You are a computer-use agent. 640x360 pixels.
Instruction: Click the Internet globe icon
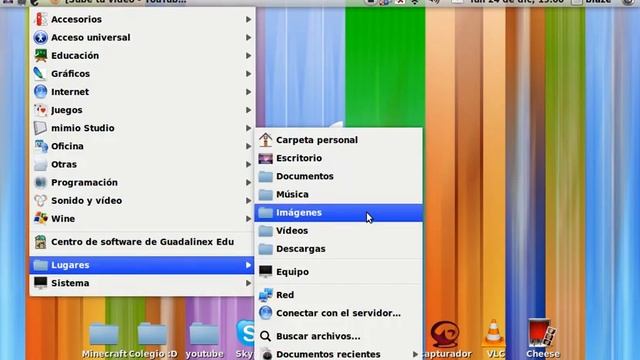click(x=40, y=92)
